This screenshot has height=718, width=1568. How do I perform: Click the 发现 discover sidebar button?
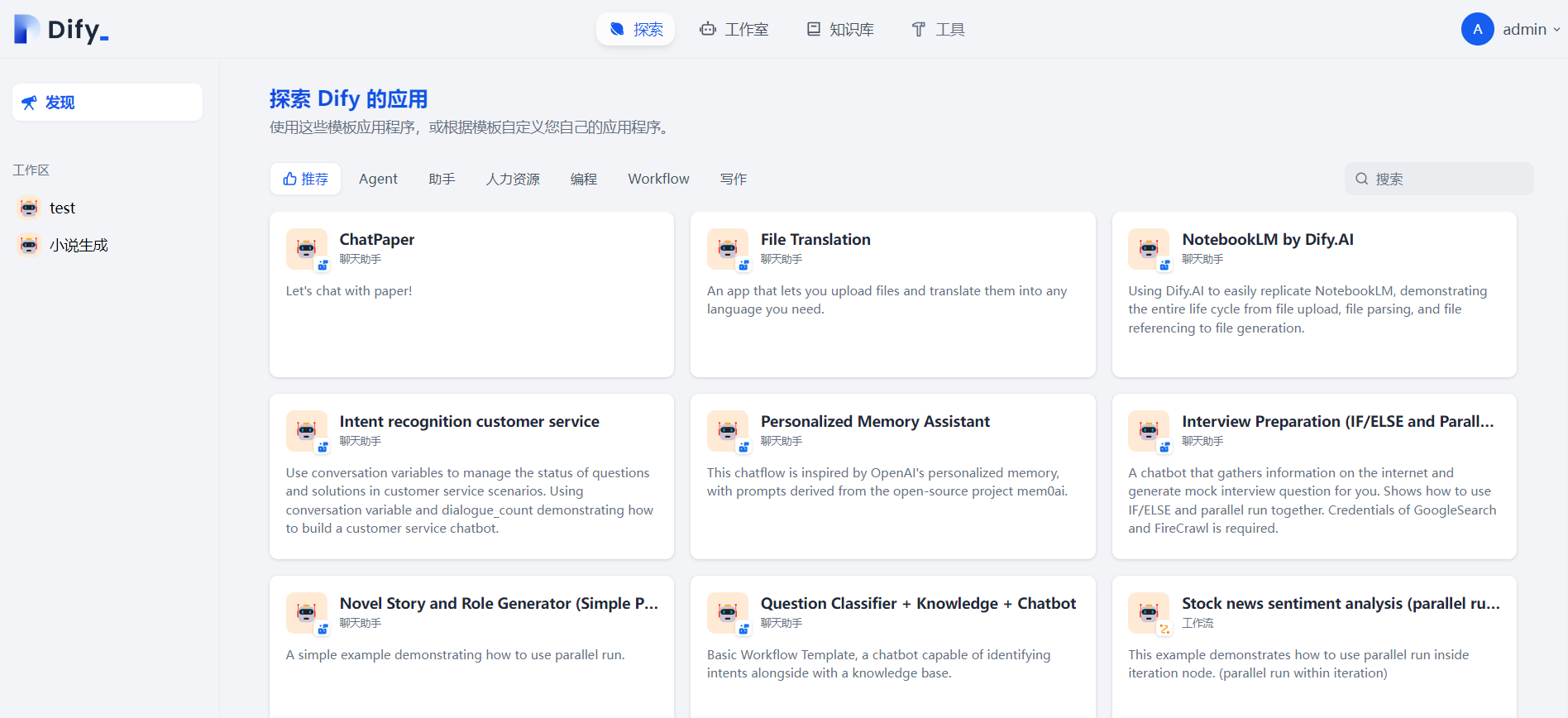click(108, 103)
